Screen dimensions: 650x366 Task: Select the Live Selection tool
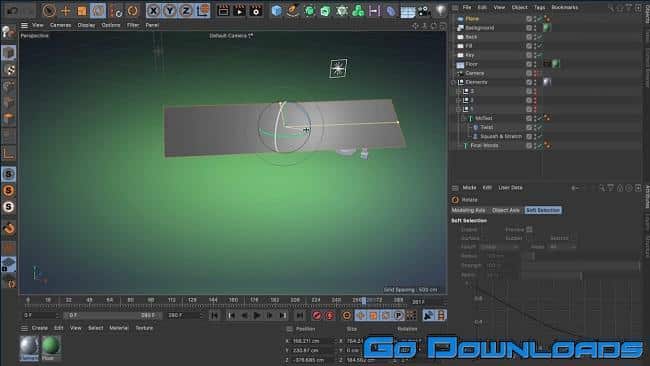pyautogui.click(x=49, y=10)
